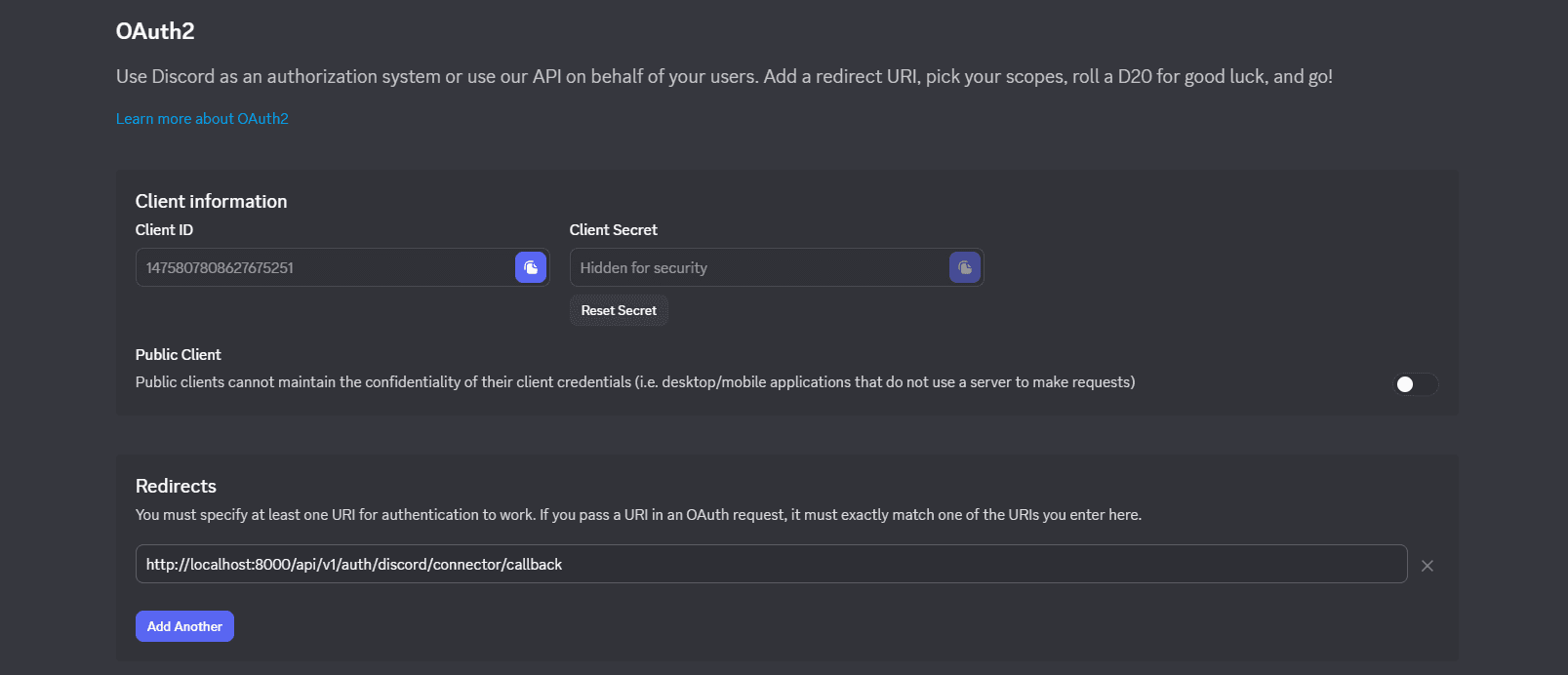The height and width of the screenshot is (675, 1568).
Task: Edit the localhost redirect URI field
Action: pyautogui.click(x=771, y=564)
